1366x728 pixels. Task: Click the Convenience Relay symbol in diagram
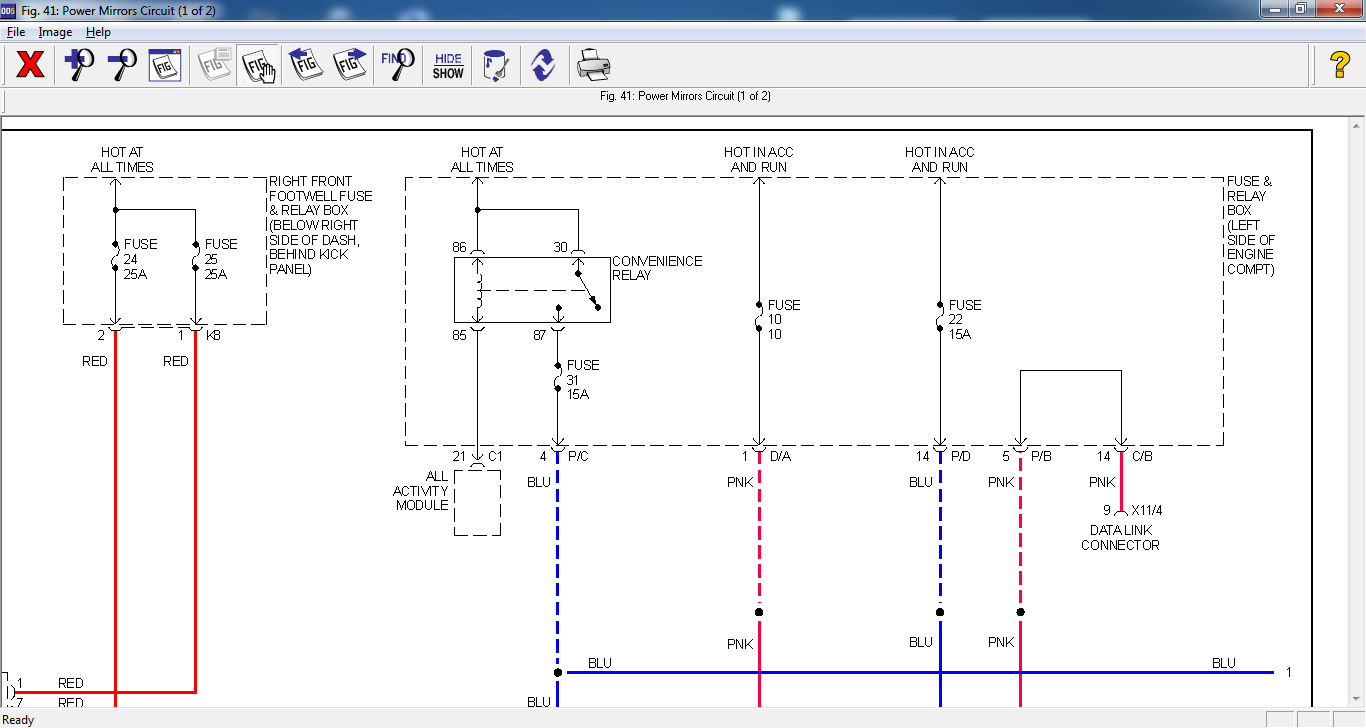(x=532, y=290)
